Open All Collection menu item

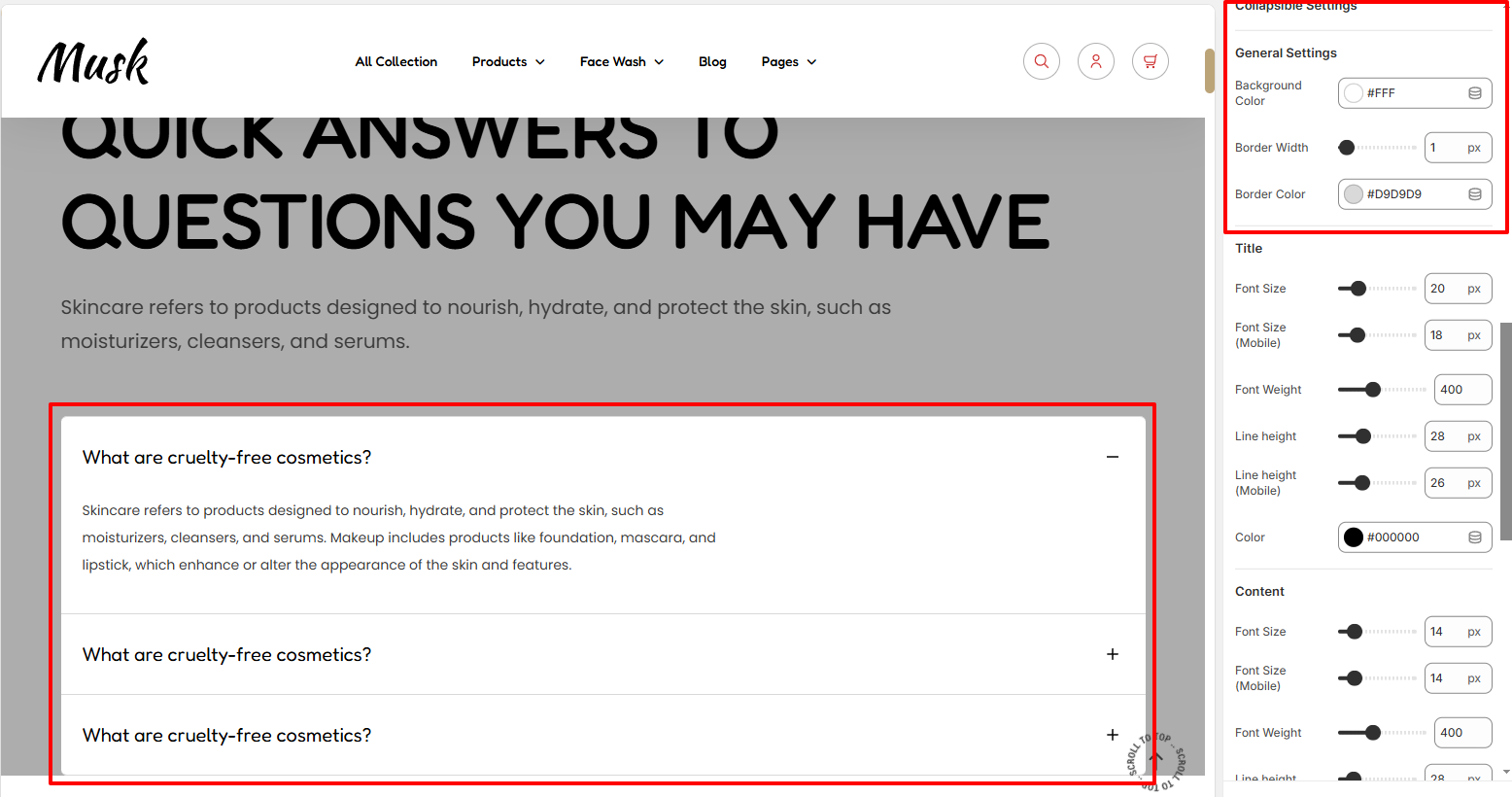click(396, 61)
